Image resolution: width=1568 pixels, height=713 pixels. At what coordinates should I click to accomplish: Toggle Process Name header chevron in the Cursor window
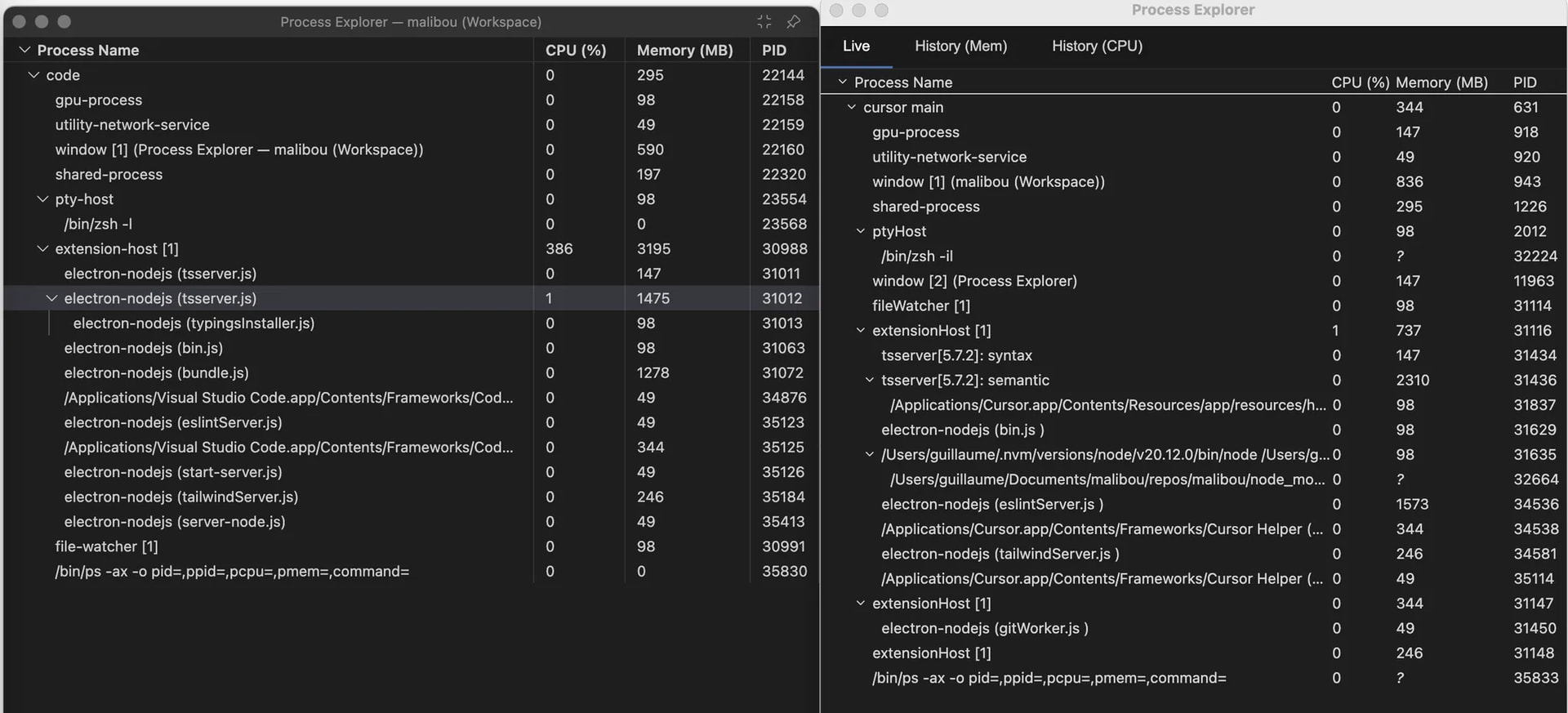point(842,82)
